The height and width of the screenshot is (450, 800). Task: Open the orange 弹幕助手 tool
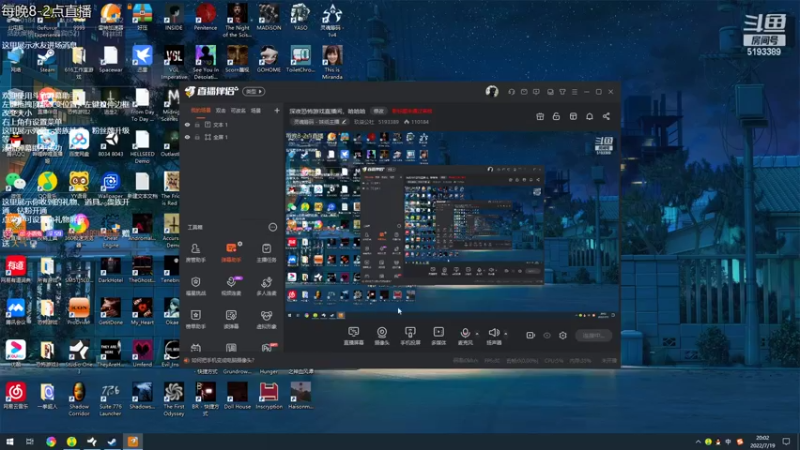[x=231, y=253]
